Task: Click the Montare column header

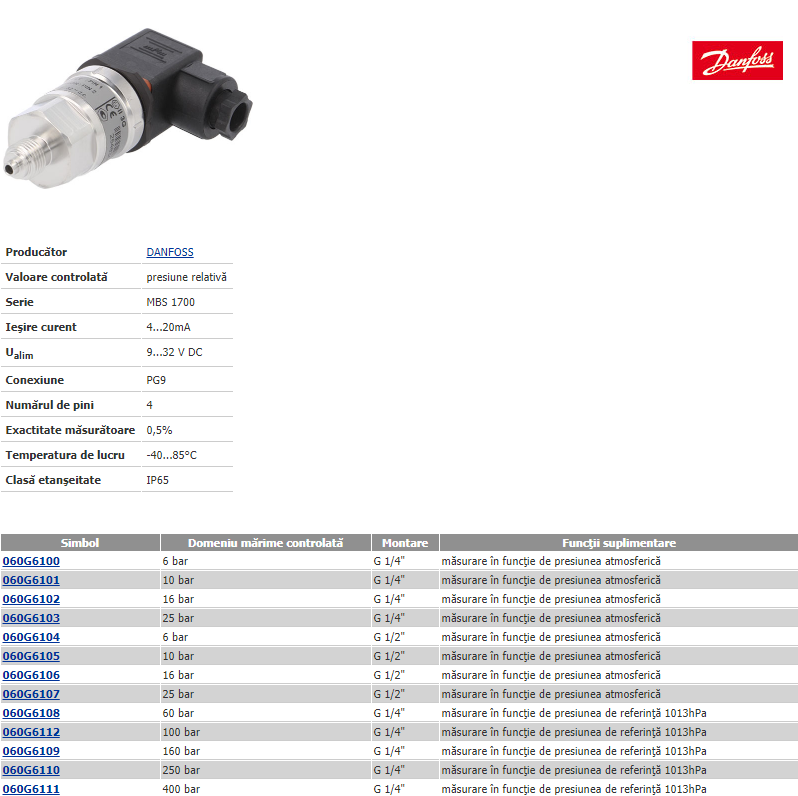Action: (405, 543)
